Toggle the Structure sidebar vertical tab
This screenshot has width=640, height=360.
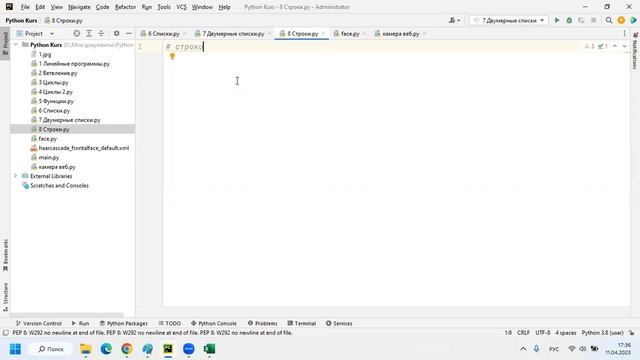(5, 297)
